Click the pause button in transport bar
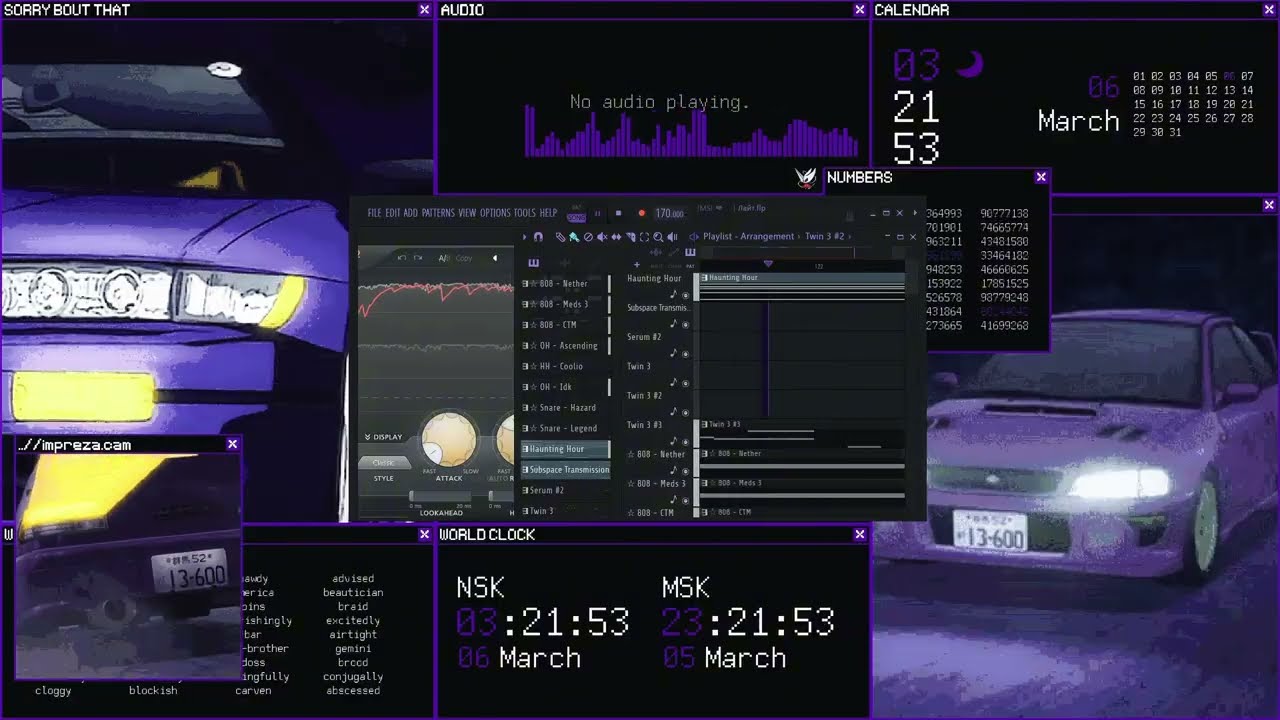This screenshot has height=720, width=1280. [x=598, y=213]
